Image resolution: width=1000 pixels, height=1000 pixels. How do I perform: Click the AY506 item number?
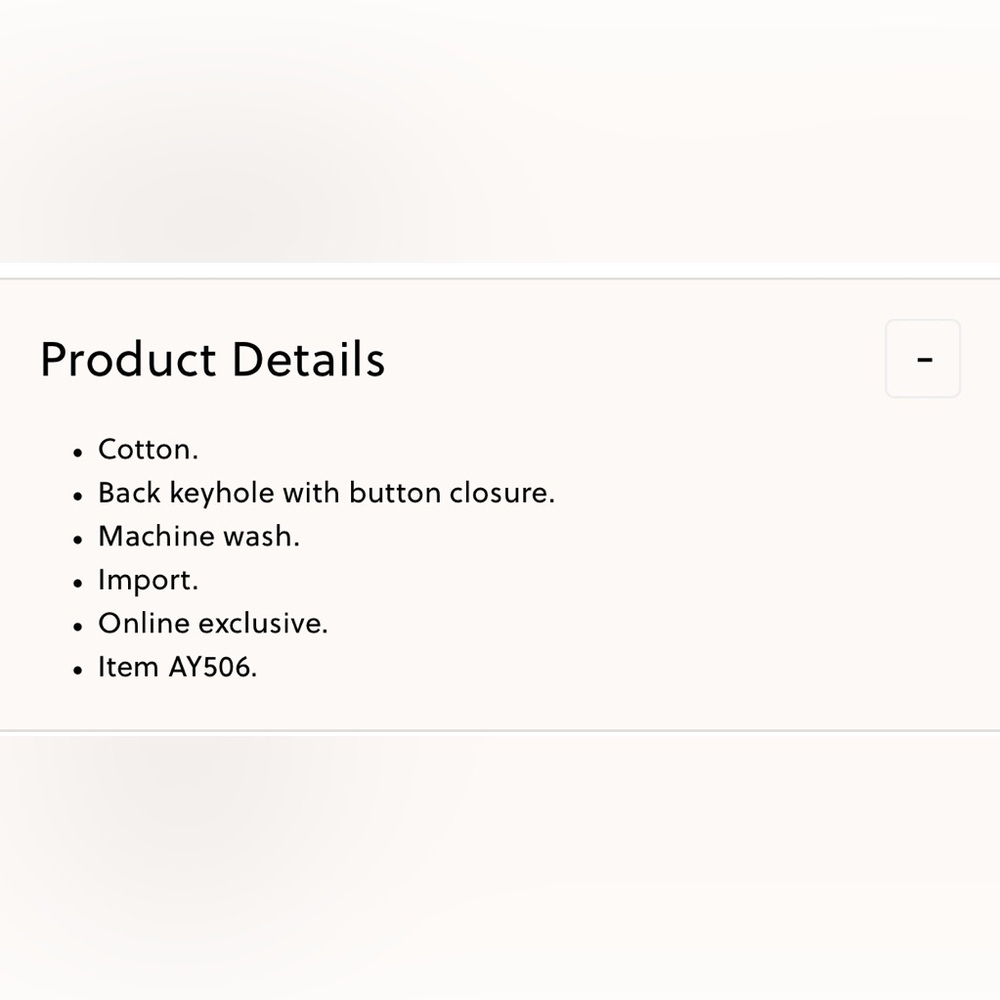[212, 667]
